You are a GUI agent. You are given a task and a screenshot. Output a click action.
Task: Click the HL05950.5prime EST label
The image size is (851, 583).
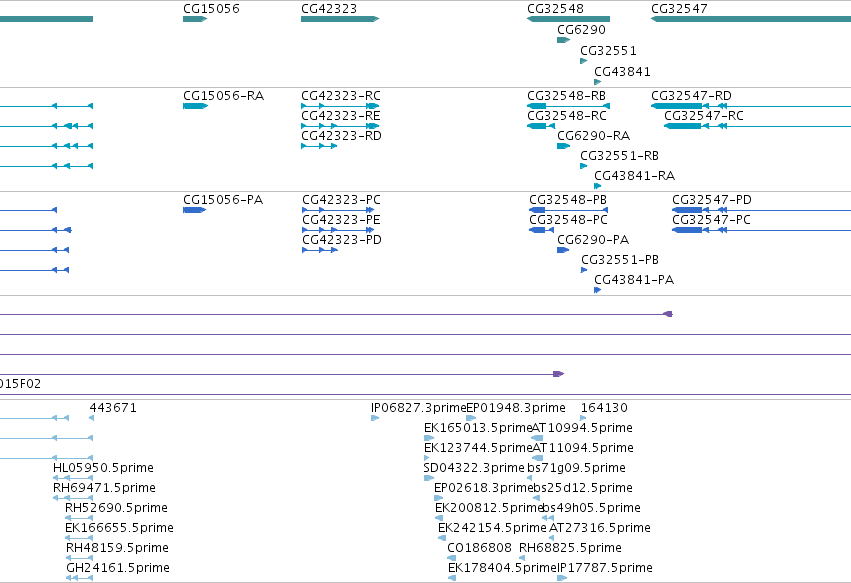click(103, 468)
